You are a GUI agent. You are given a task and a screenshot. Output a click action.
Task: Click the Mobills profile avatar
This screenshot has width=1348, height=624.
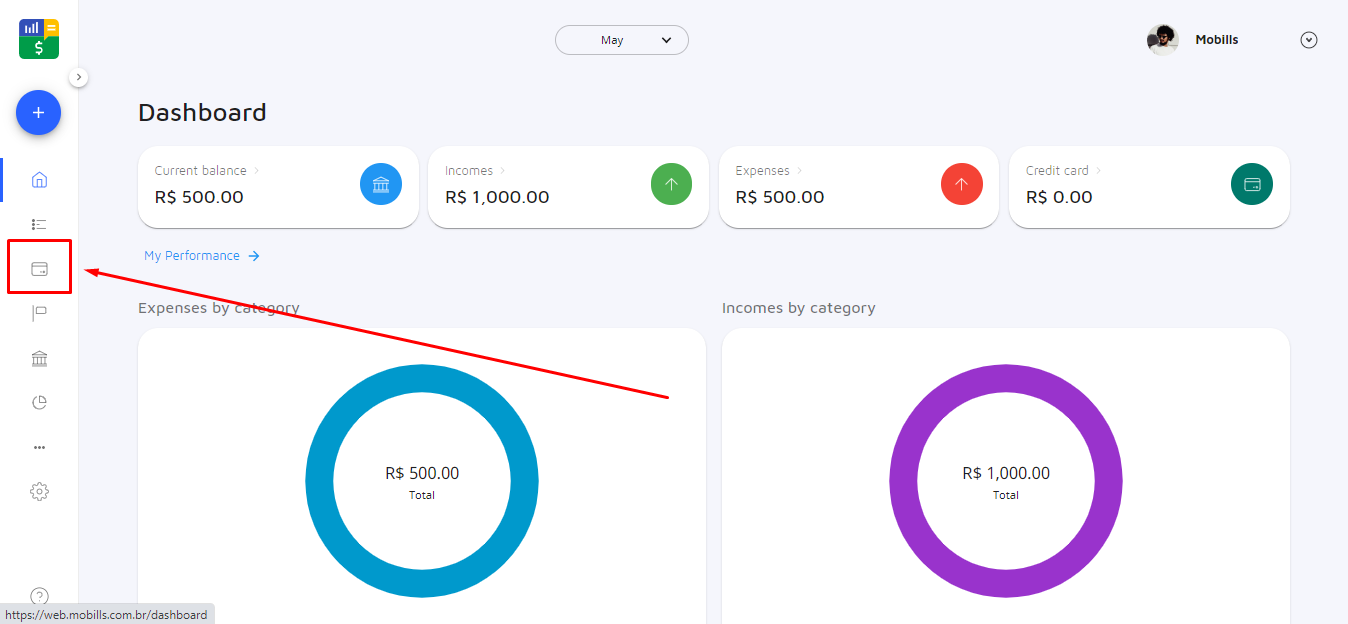(x=1162, y=40)
